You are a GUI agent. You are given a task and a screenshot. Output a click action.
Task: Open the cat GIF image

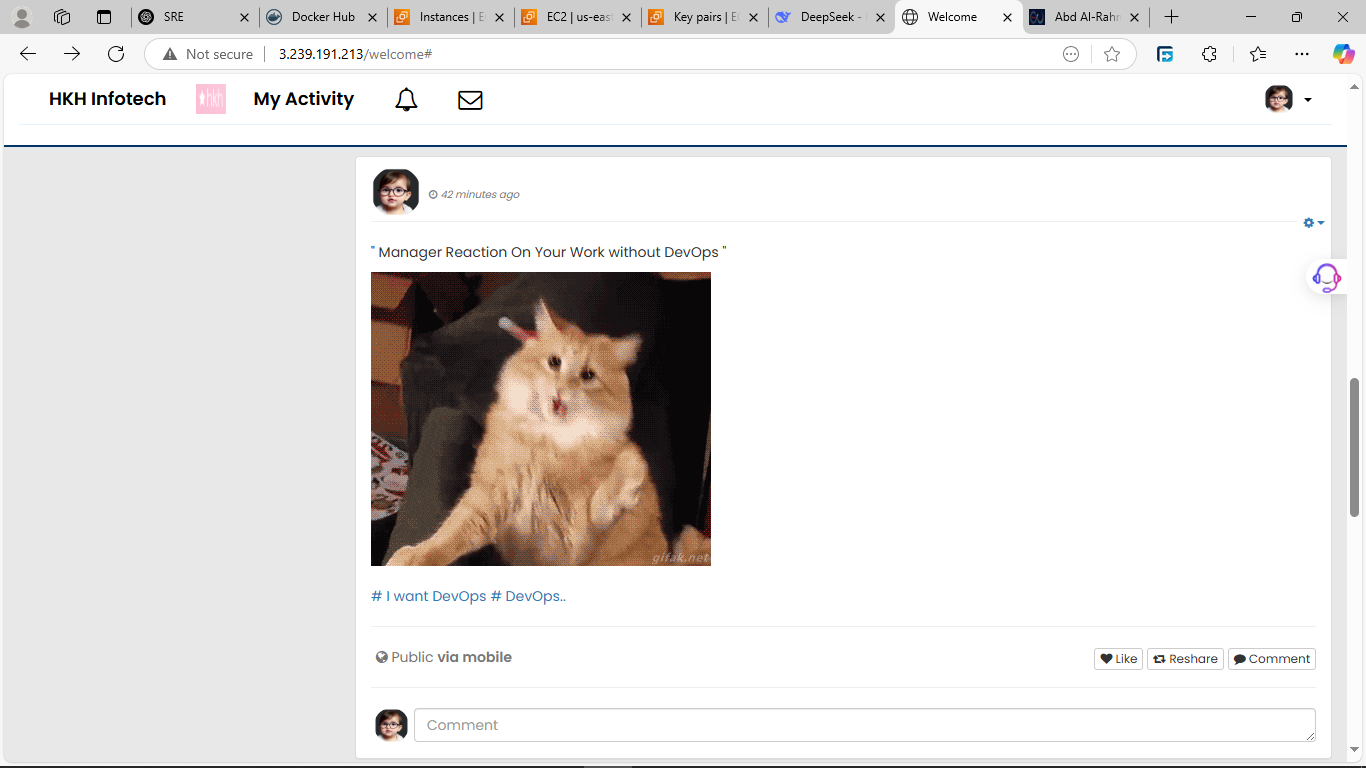pyautogui.click(x=541, y=419)
